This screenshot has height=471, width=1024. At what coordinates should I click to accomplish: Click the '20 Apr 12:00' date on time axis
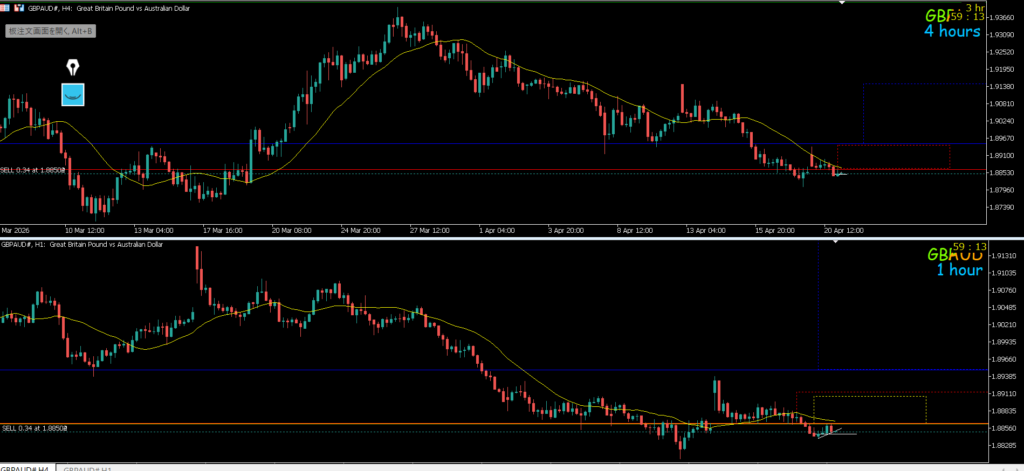pyautogui.click(x=844, y=229)
